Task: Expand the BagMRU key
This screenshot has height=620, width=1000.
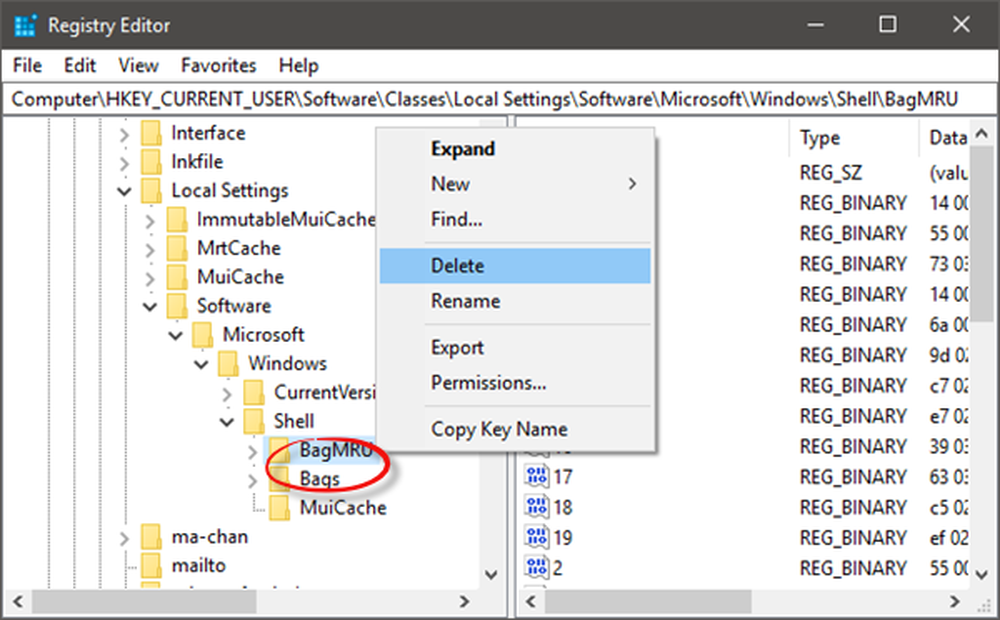Action: [253, 452]
